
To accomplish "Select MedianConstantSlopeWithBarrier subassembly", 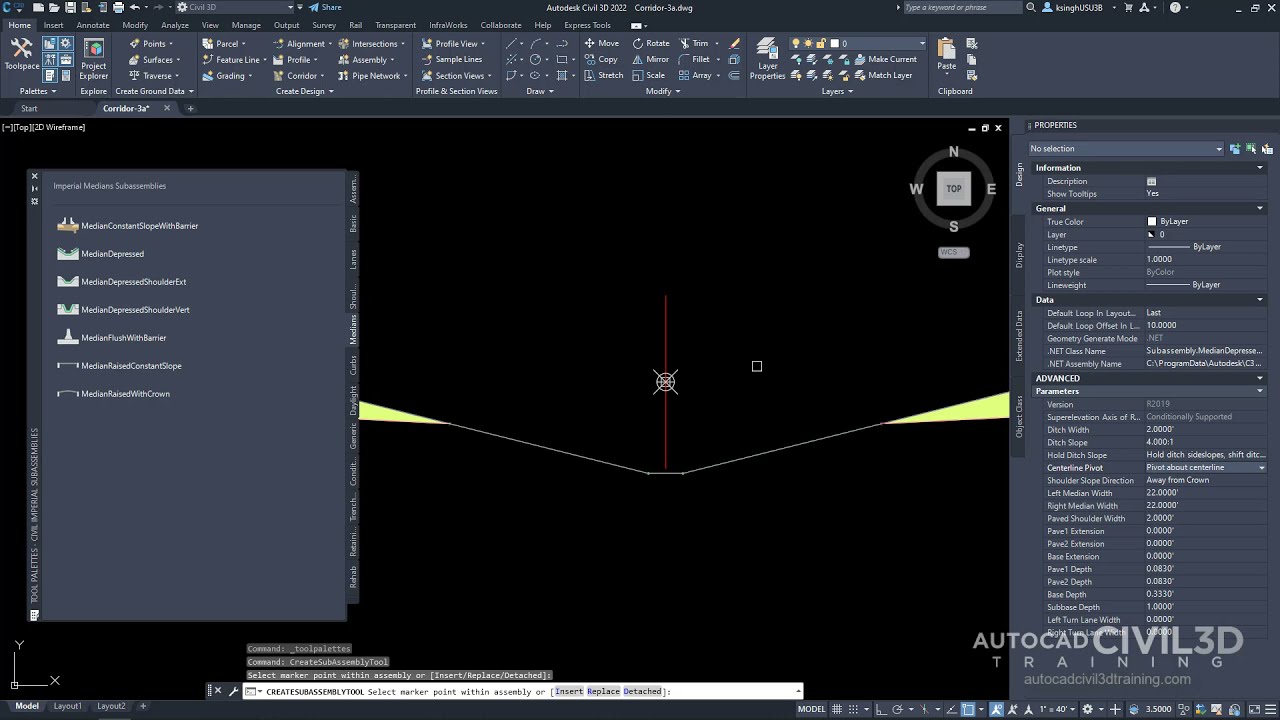I will [x=128, y=226].
